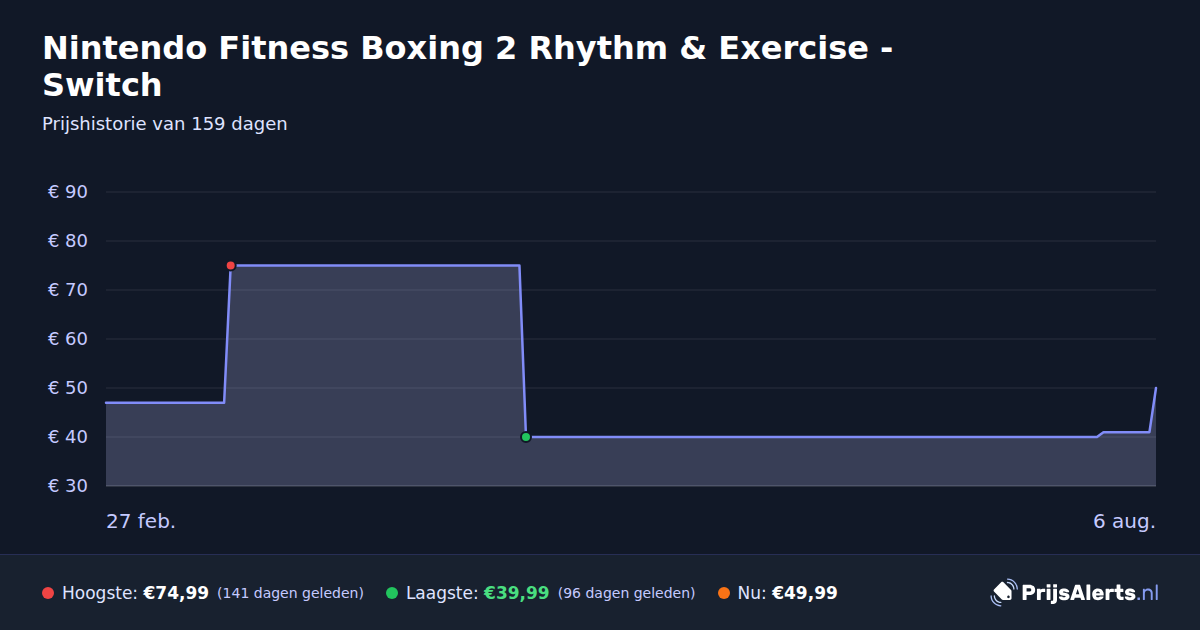Image resolution: width=1200 pixels, height=630 pixels.
Task: Click the Prijshistorie van 159 dagen subtitle
Action: pyautogui.click(x=165, y=124)
